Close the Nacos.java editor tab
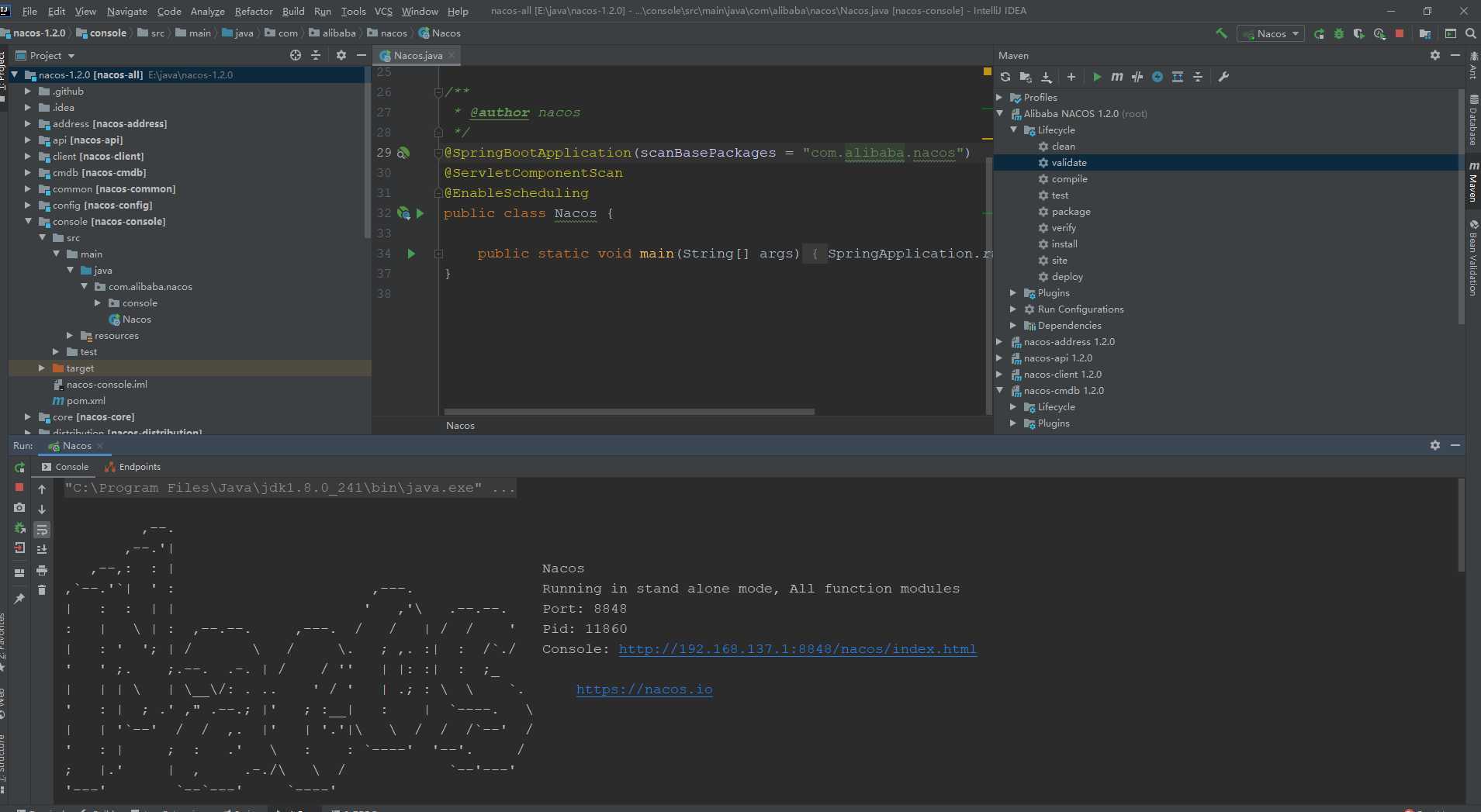This screenshot has height=812, width=1481. (452, 55)
